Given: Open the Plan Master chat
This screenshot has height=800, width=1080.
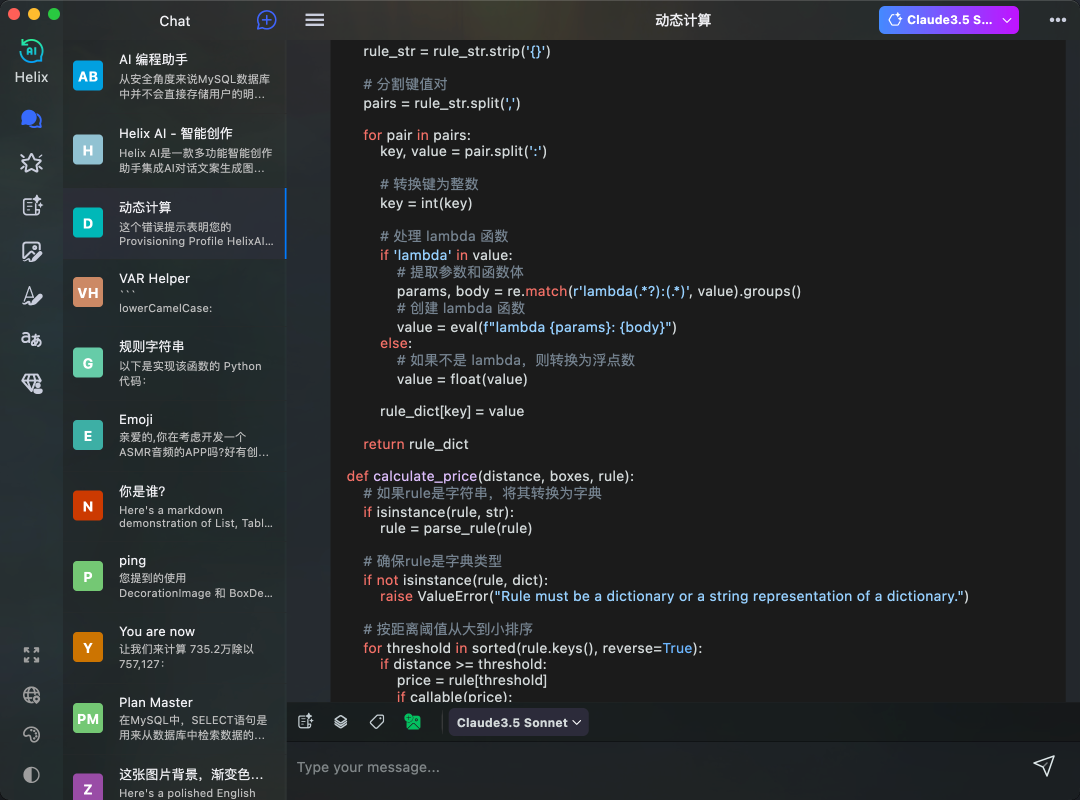Looking at the screenshot, I should [x=175, y=717].
